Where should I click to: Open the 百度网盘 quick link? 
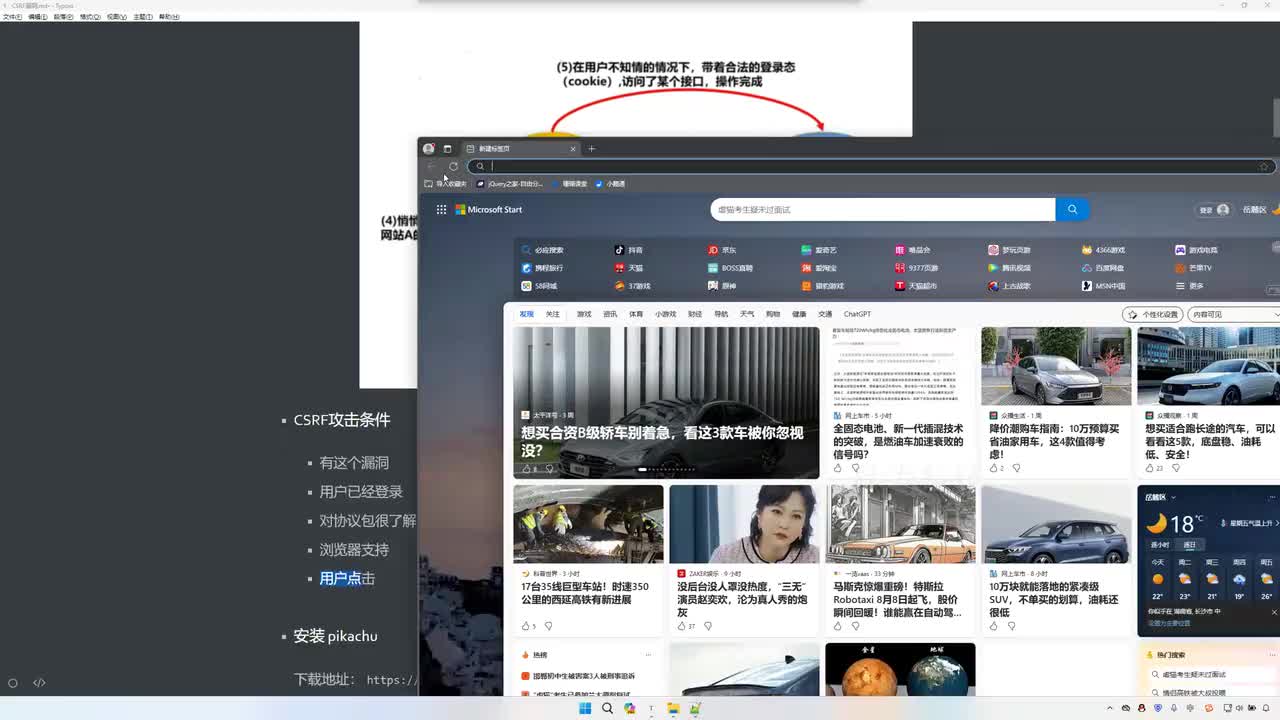[1103, 268]
